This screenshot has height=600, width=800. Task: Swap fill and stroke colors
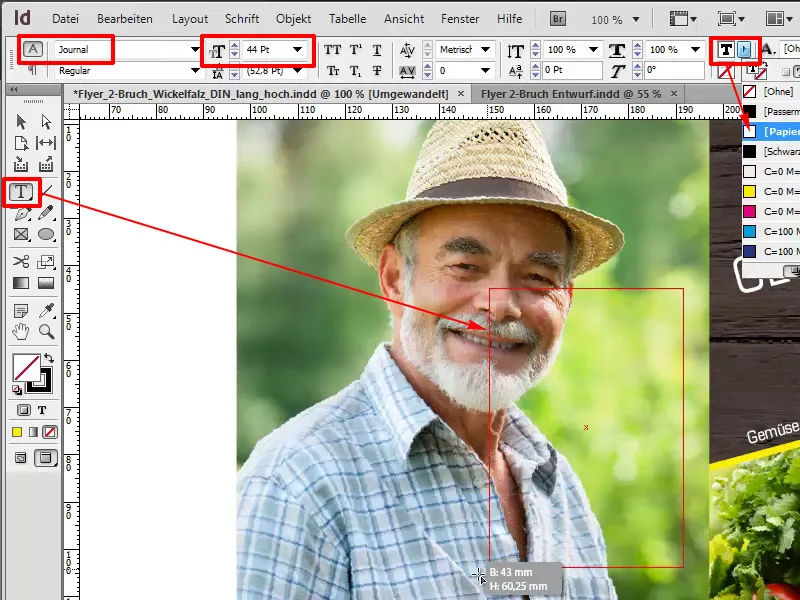(x=49, y=358)
